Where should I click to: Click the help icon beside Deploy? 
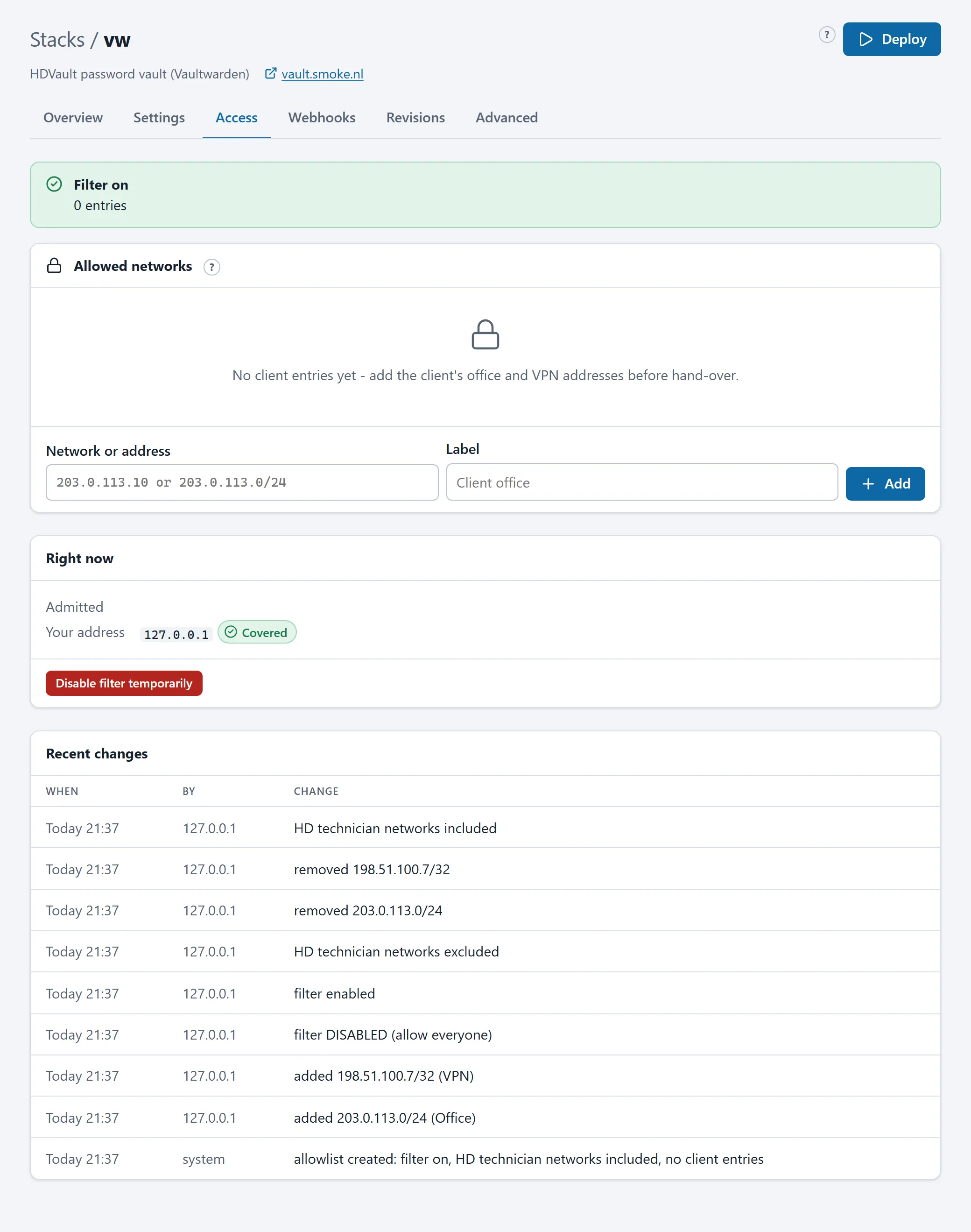click(827, 35)
